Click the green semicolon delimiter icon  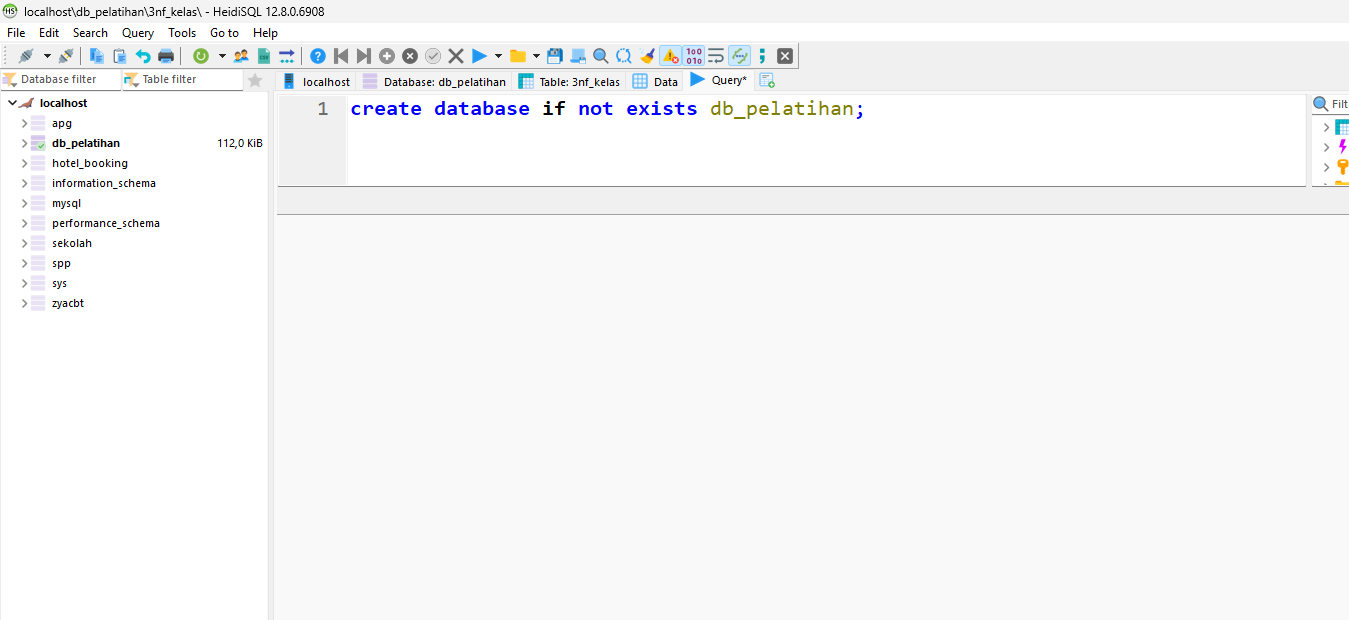click(x=762, y=56)
